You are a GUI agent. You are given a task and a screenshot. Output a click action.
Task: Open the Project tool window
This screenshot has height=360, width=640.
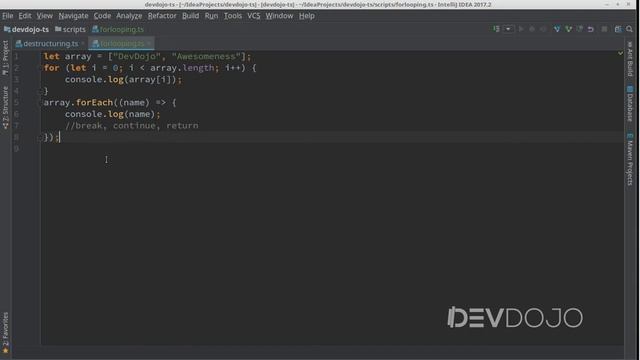point(5,58)
